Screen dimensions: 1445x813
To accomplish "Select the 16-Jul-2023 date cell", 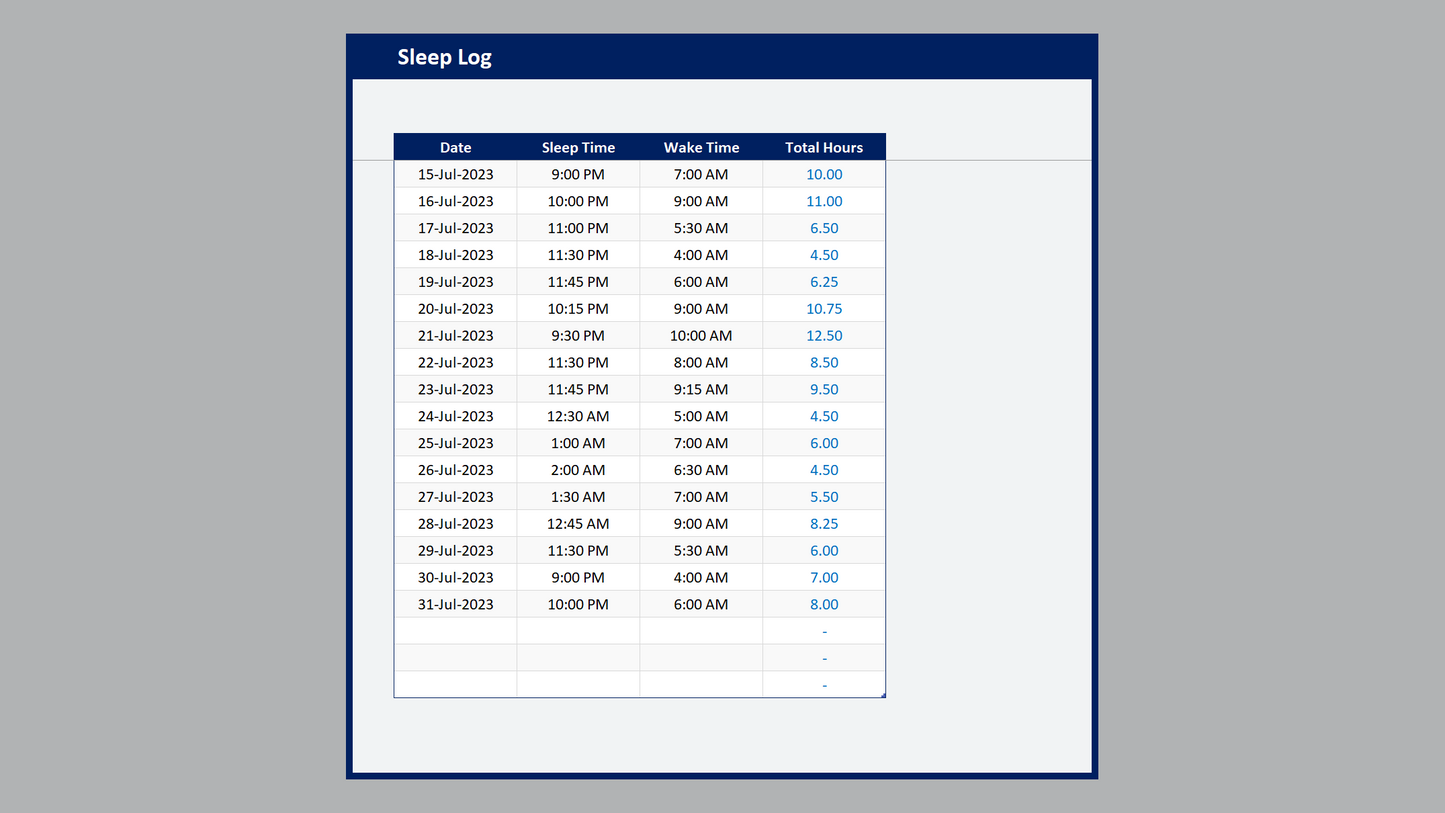I will pyautogui.click(x=455, y=201).
